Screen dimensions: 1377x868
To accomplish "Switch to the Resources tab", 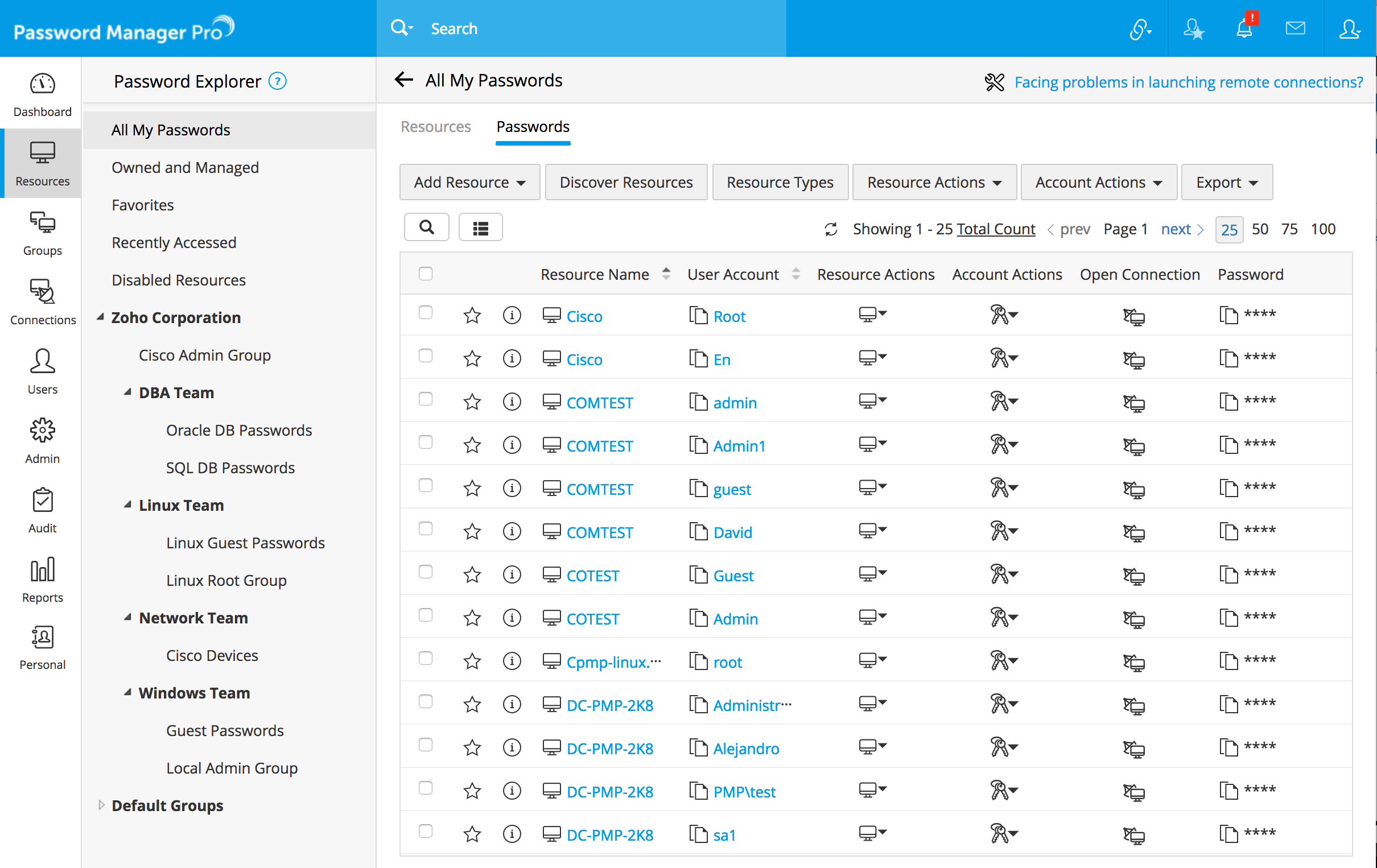I will coord(435,127).
